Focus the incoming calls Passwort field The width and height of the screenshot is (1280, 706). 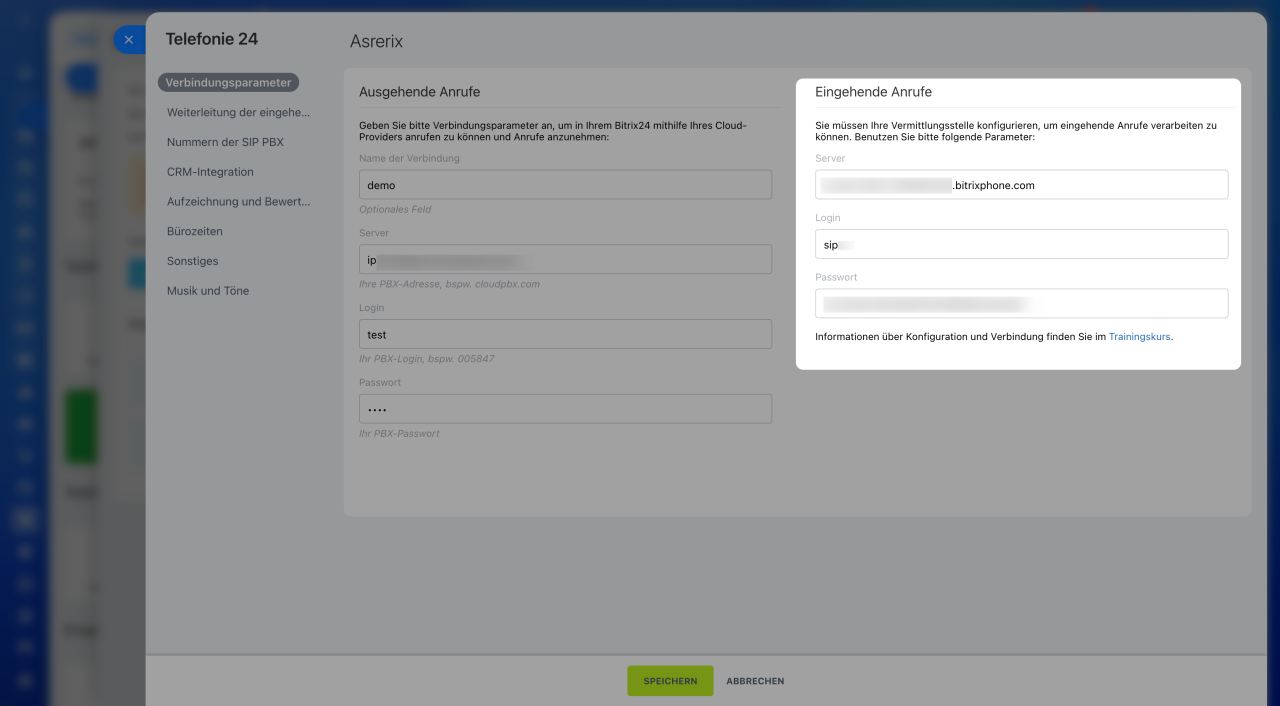pyautogui.click(x=1021, y=304)
